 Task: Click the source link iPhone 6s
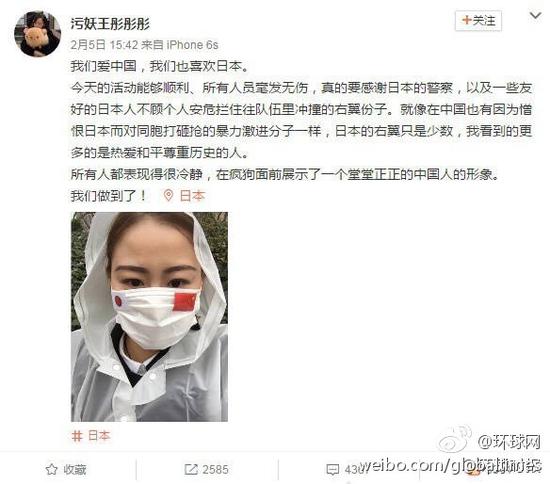(x=192, y=45)
